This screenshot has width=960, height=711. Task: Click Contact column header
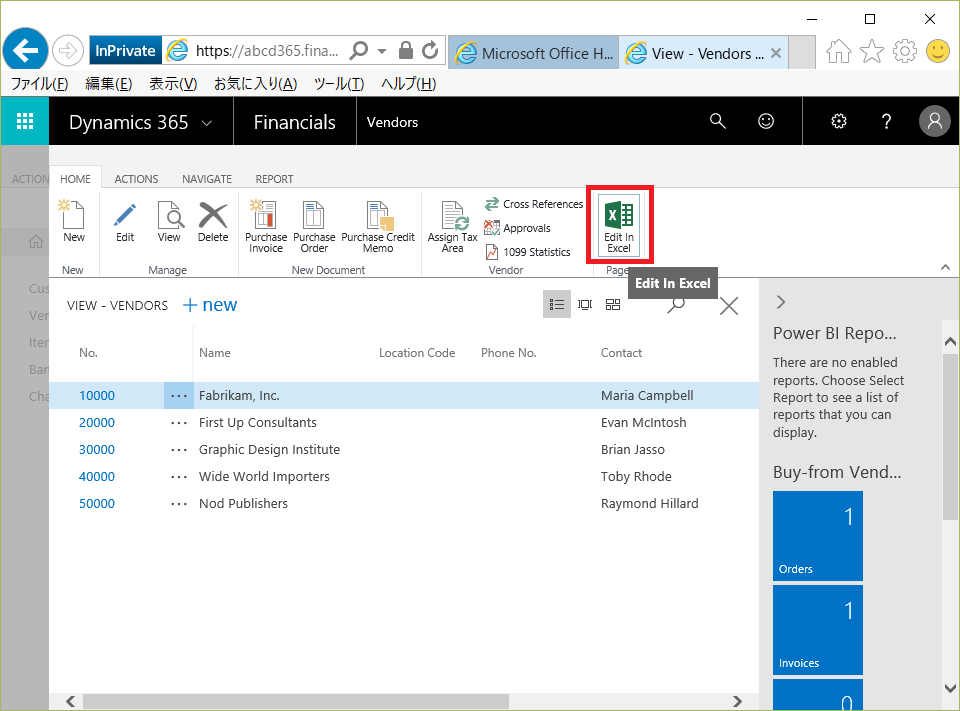point(621,353)
